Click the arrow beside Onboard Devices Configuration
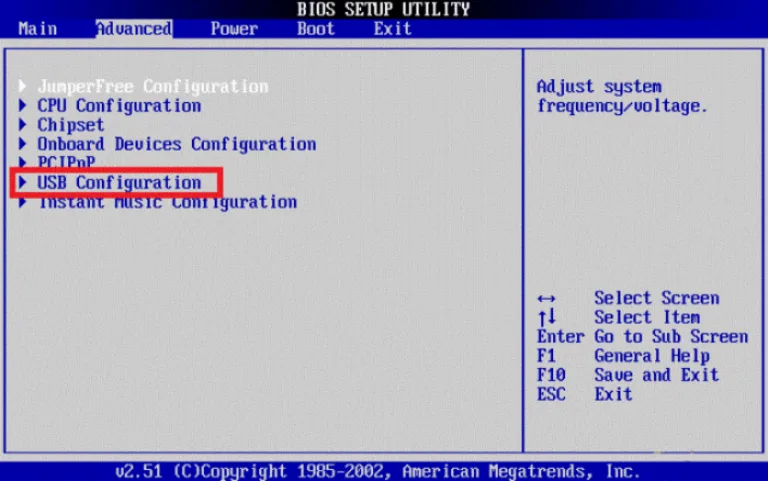The height and width of the screenshot is (481, 768). [22, 144]
